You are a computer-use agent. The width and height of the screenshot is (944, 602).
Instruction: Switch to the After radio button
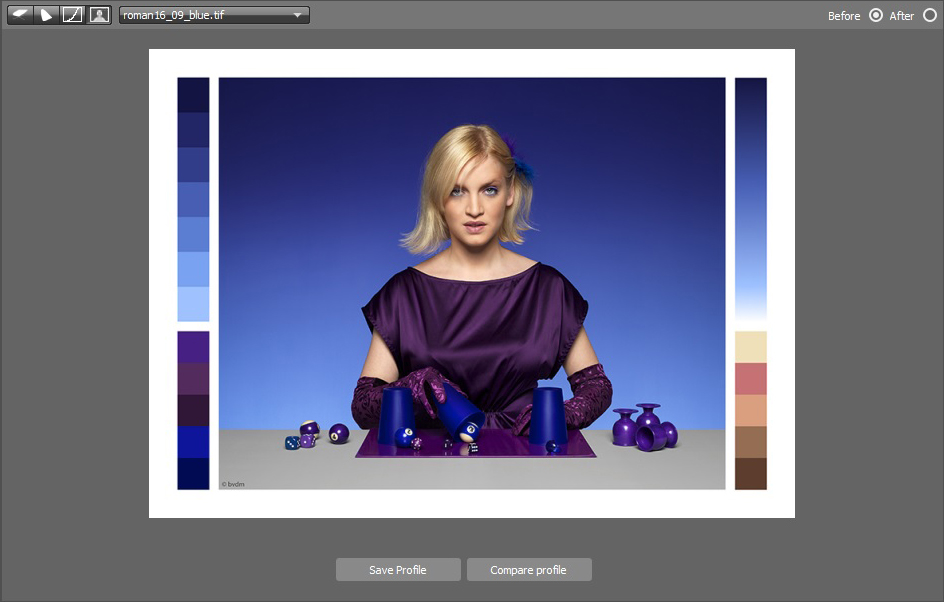pos(930,15)
